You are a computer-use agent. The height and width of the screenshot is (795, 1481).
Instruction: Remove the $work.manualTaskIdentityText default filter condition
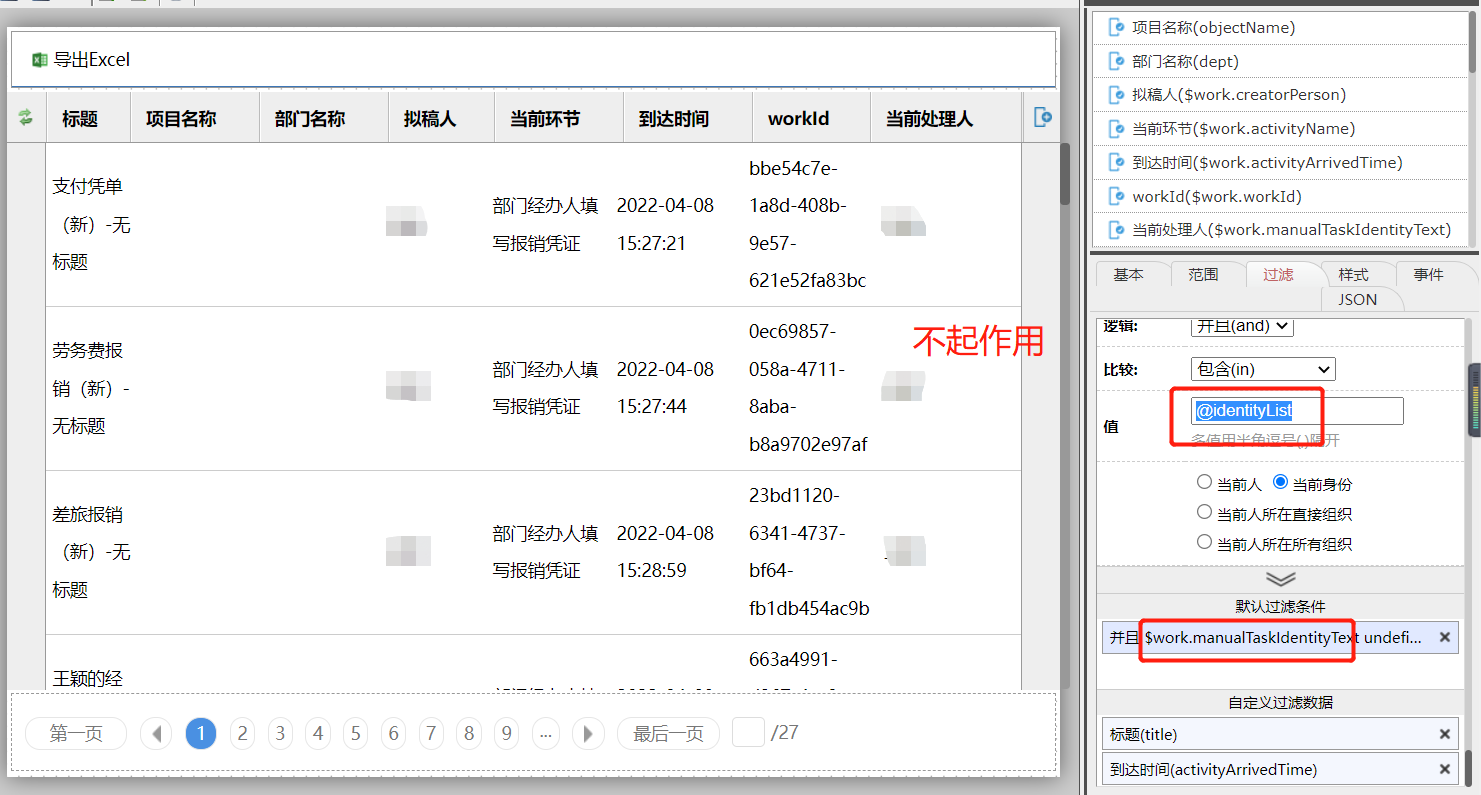[1444, 637]
